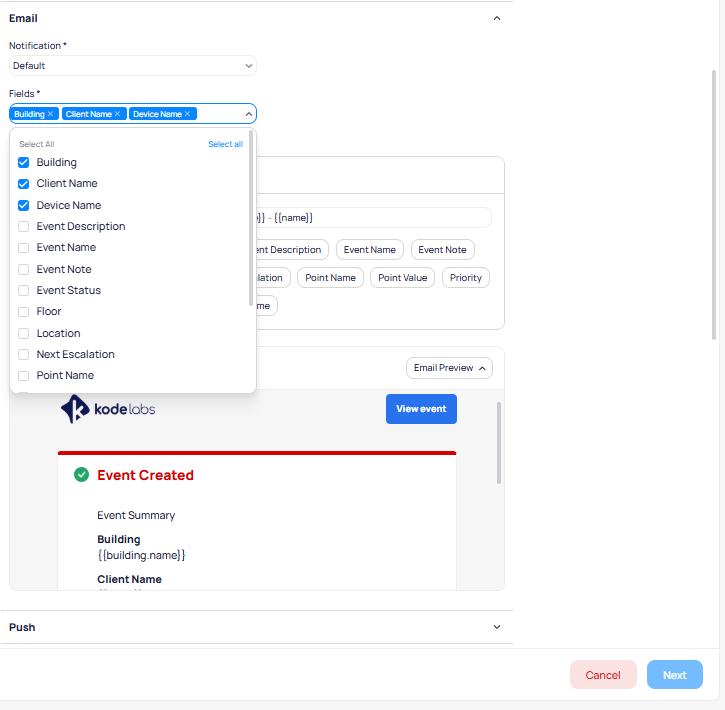Expand the Push section

pyautogui.click(x=497, y=627)
